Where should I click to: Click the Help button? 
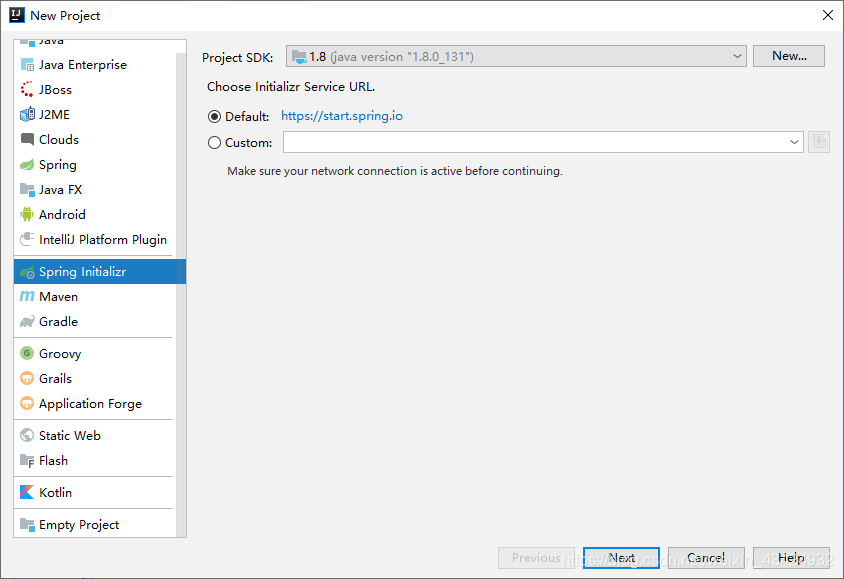point(791,558)
